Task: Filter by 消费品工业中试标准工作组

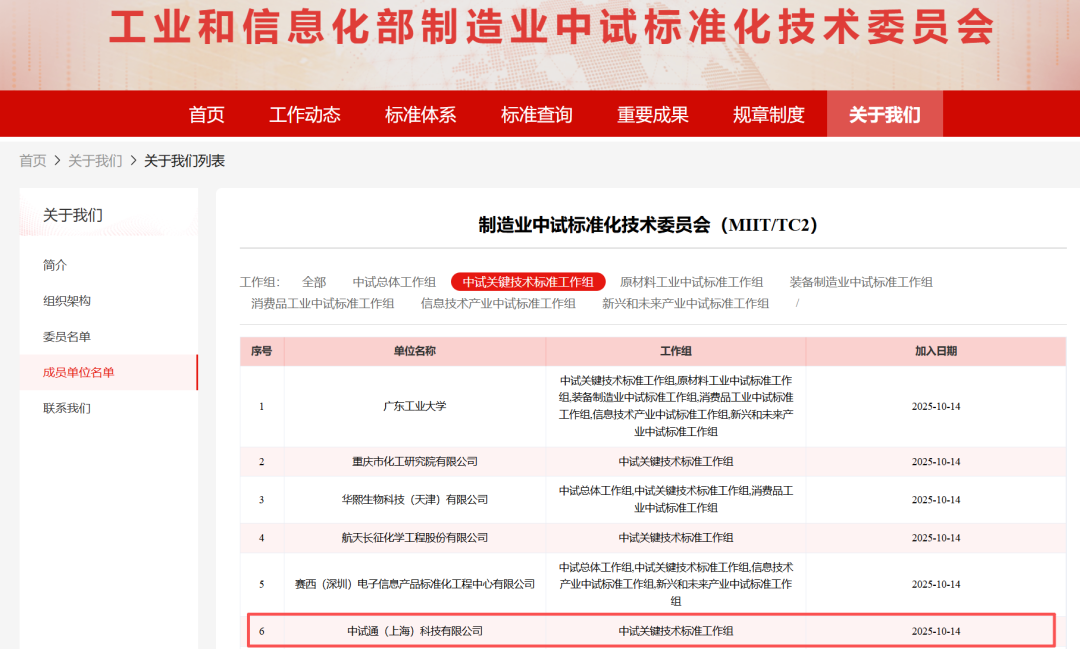Action: [322, 303]
